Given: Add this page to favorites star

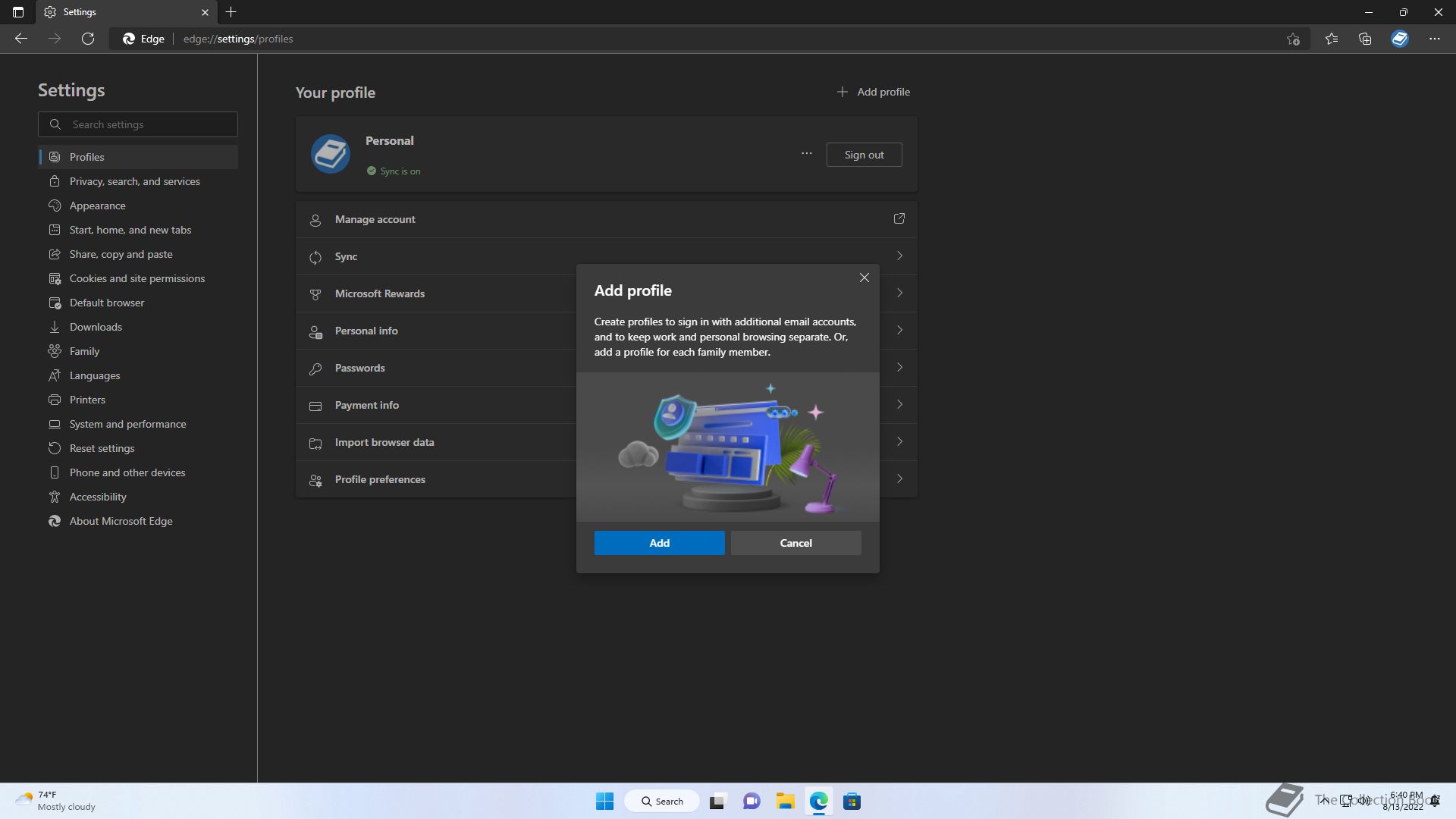Looking at the screenshot, I should coord(1293,39).
